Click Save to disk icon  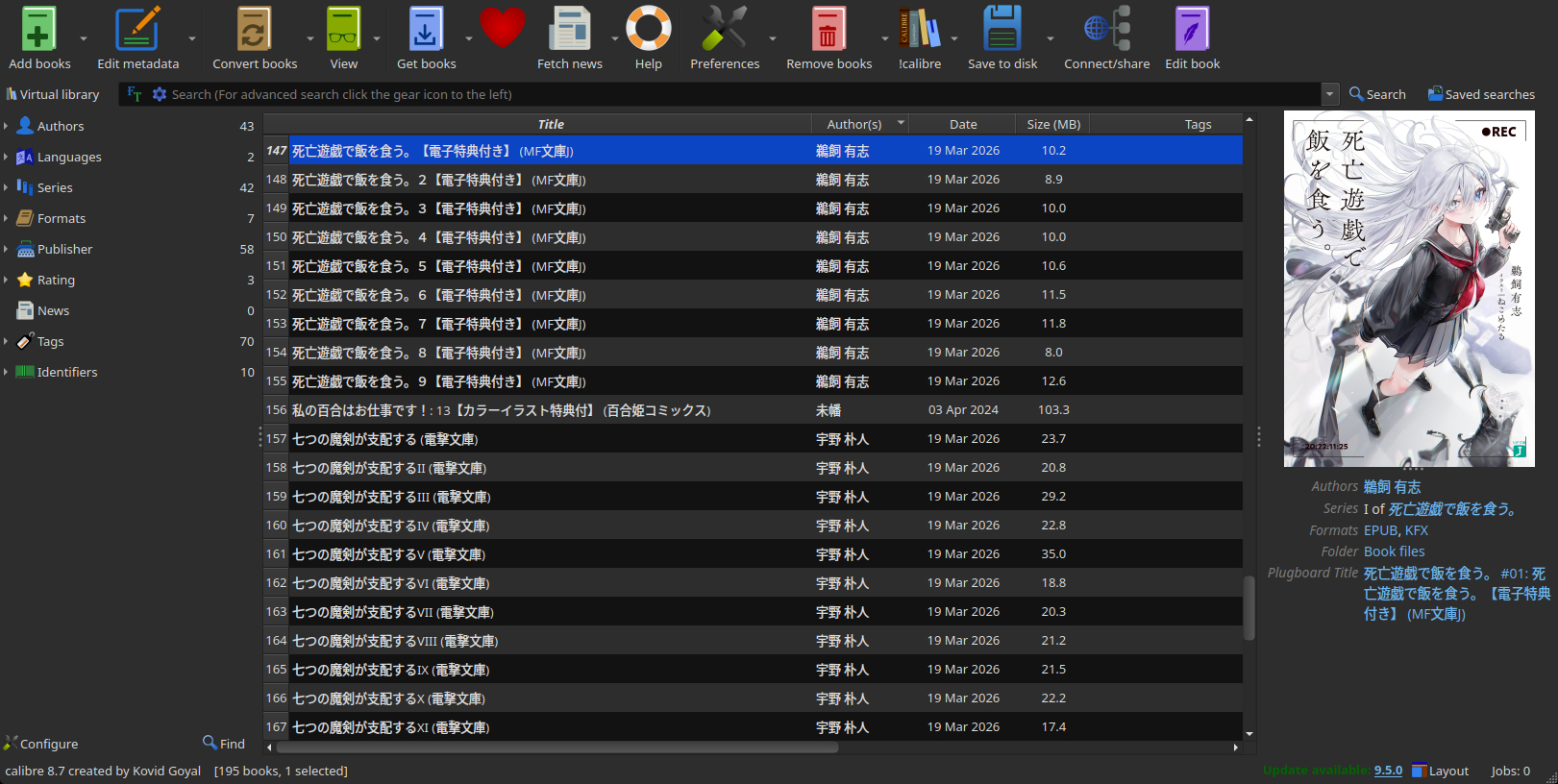(x=1002, y=29)
